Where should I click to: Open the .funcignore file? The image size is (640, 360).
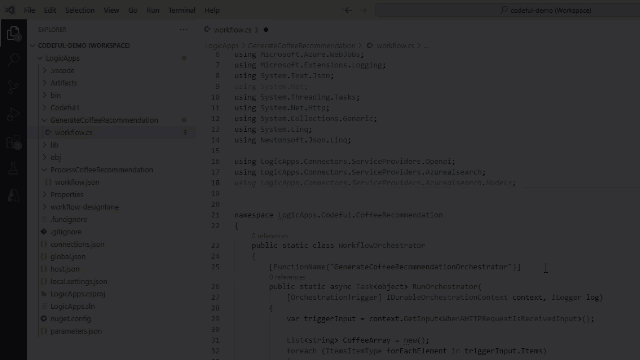click(x=69, y=220)
